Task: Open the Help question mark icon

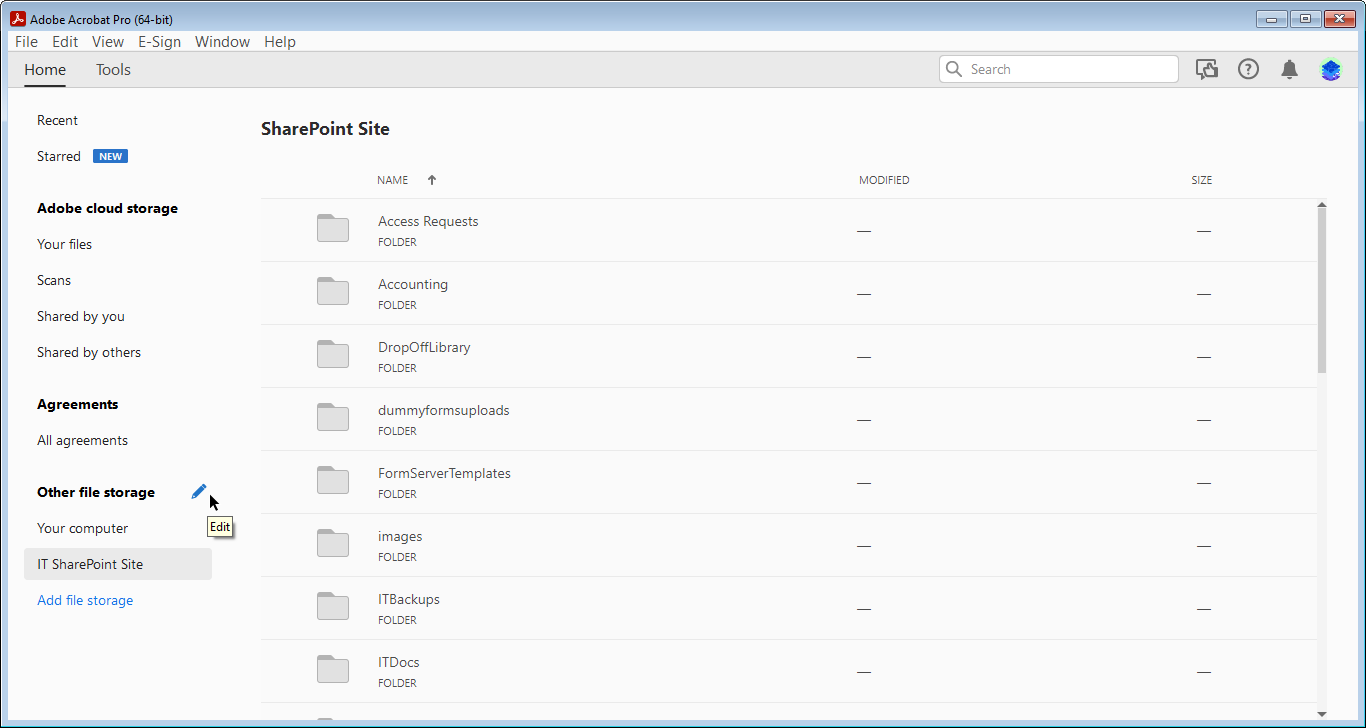Action: click(x=1248, y=69)
